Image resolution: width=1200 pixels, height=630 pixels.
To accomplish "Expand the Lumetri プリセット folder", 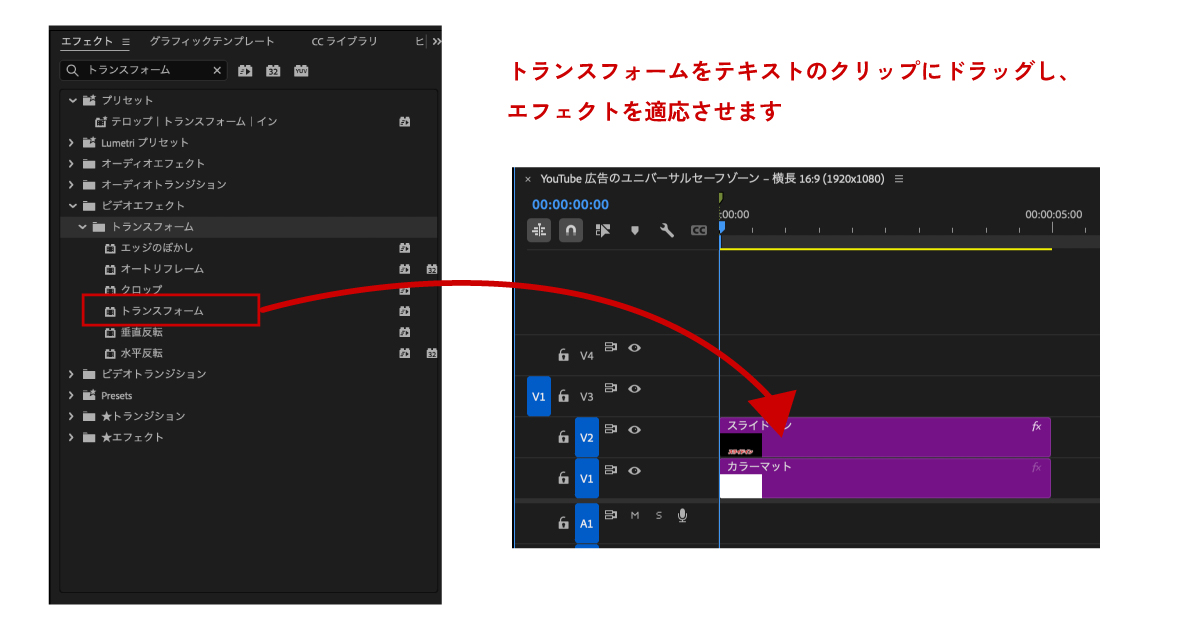I will [71, 142].
